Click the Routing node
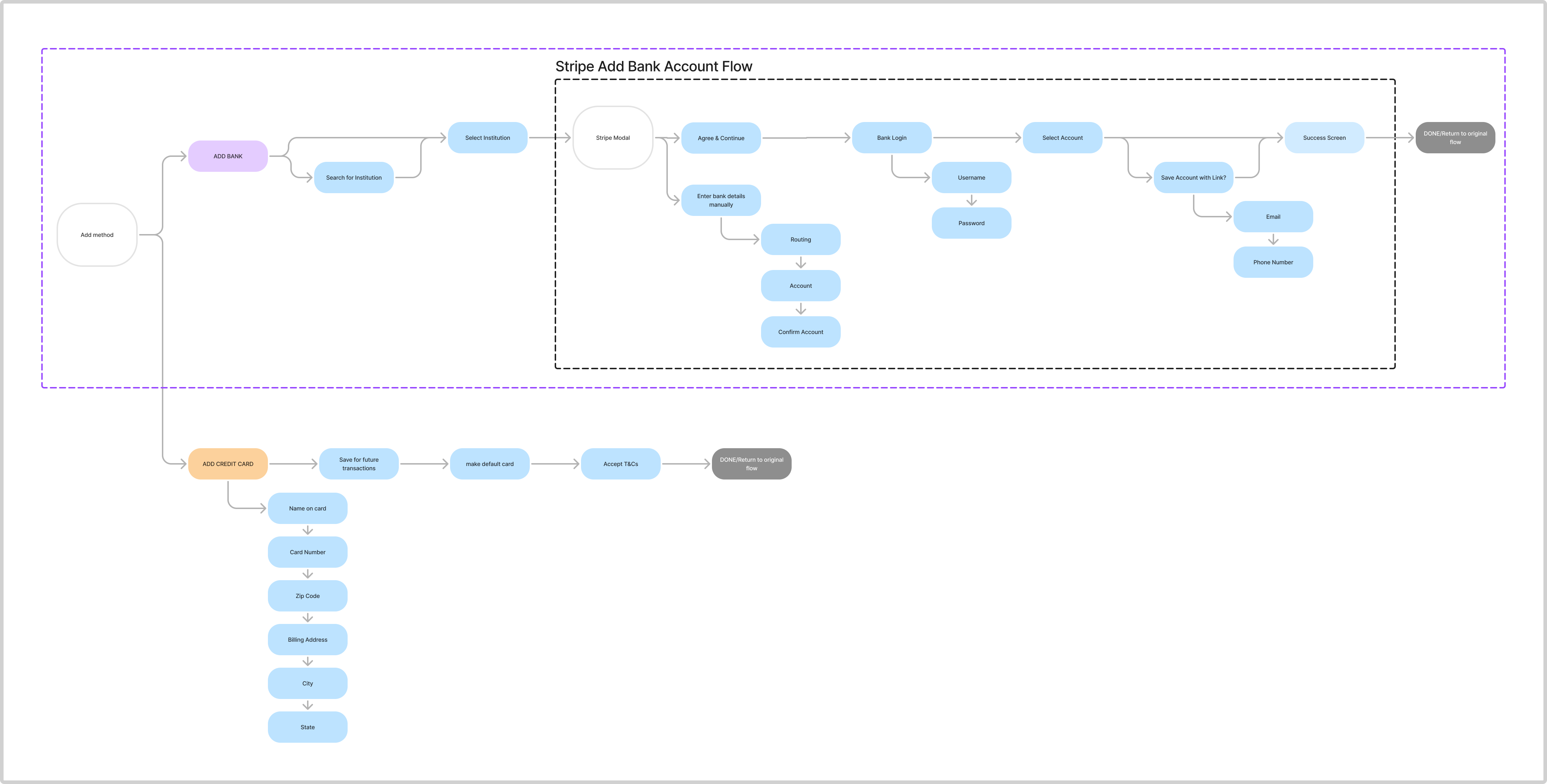Screen dimensions: 1547x784 pos(801,239)
